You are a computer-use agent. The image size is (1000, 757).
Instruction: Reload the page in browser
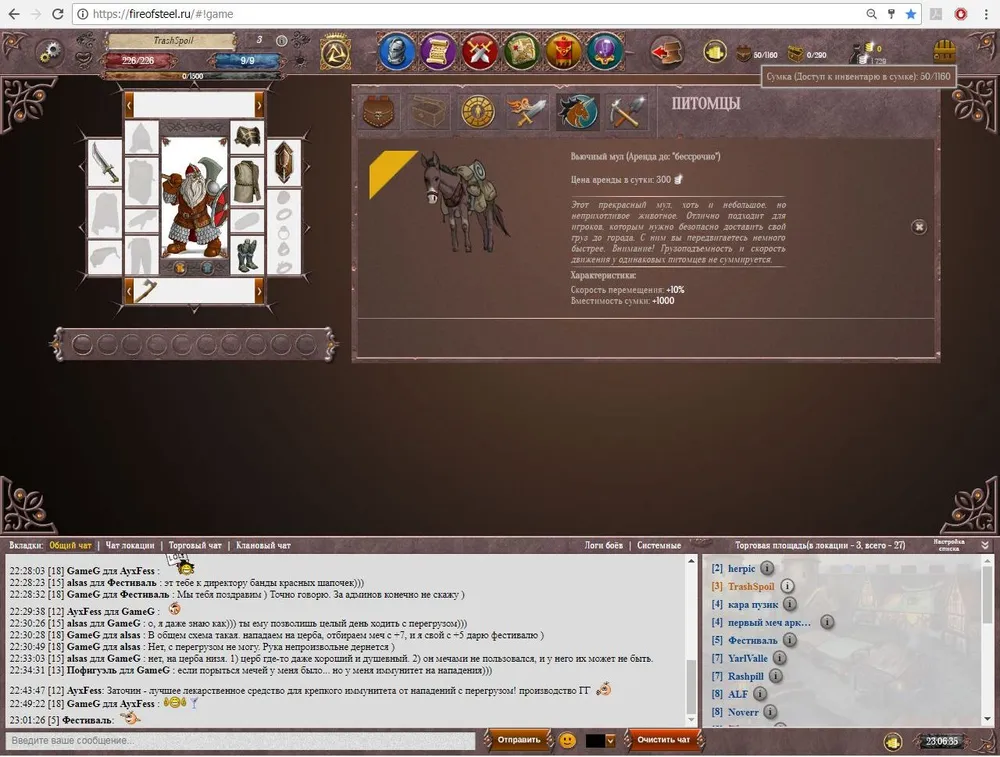(x=57, y=14)
